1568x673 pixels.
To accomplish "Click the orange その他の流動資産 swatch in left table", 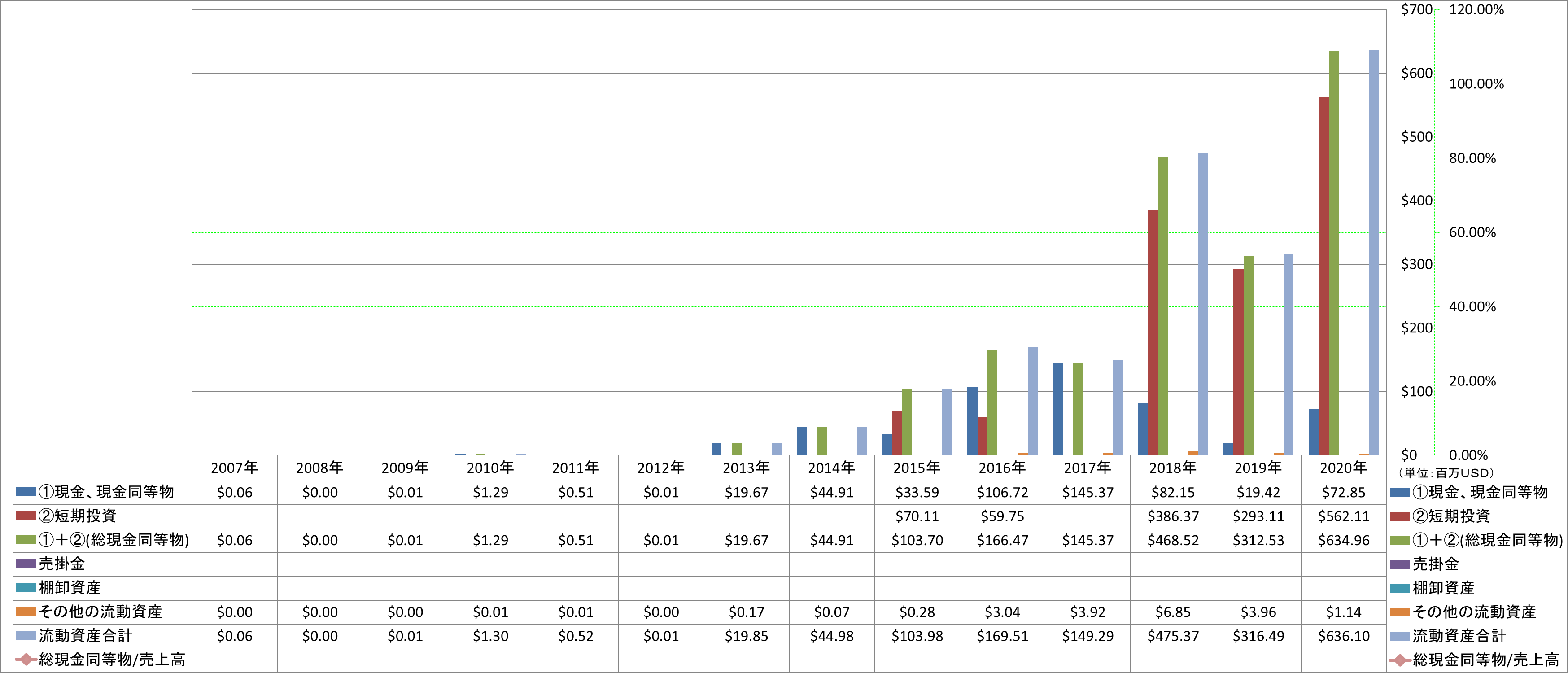I will tap(26, 612).
